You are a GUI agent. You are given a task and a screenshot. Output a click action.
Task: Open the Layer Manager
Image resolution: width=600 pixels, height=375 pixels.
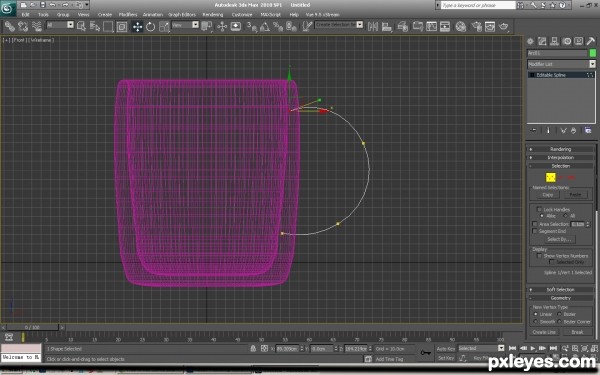tap(403, 26)
